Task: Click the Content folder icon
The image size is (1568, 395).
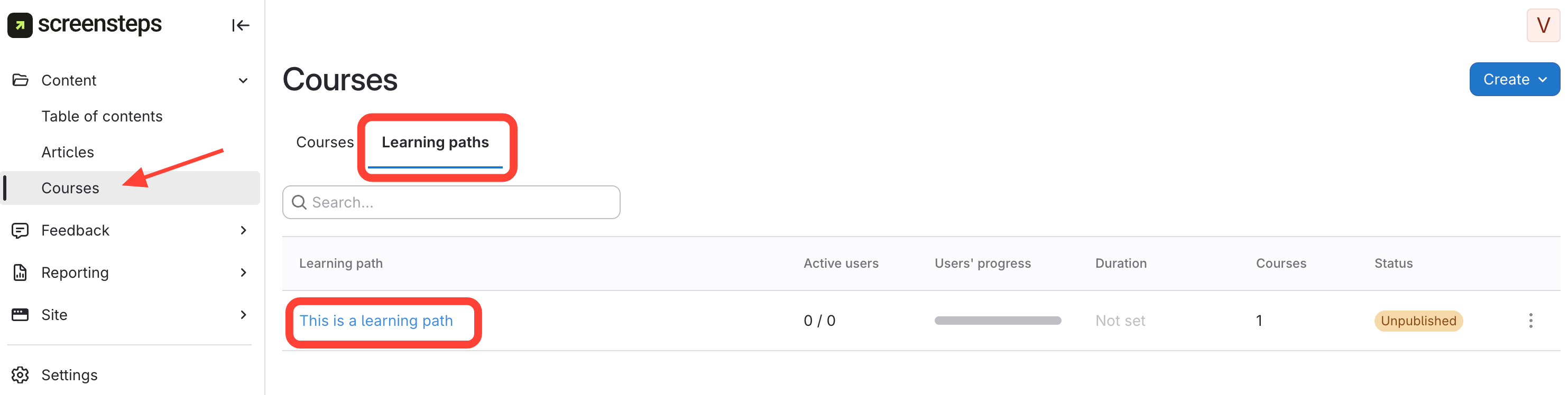Action: coord(20,80)
